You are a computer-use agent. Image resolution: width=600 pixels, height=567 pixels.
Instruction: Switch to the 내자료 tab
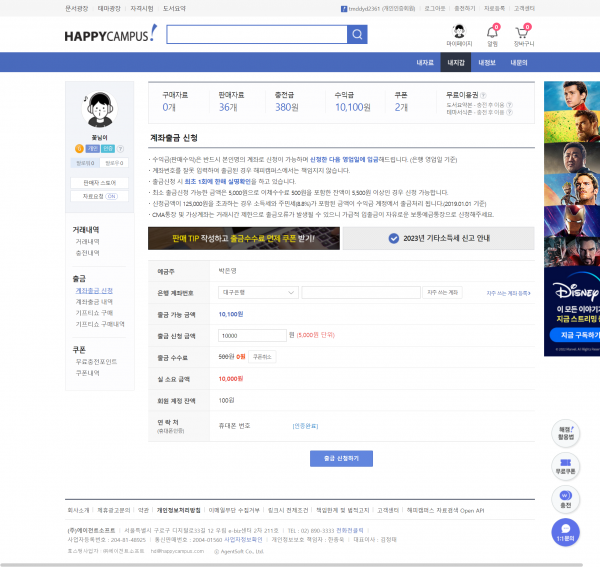(425, 62)
